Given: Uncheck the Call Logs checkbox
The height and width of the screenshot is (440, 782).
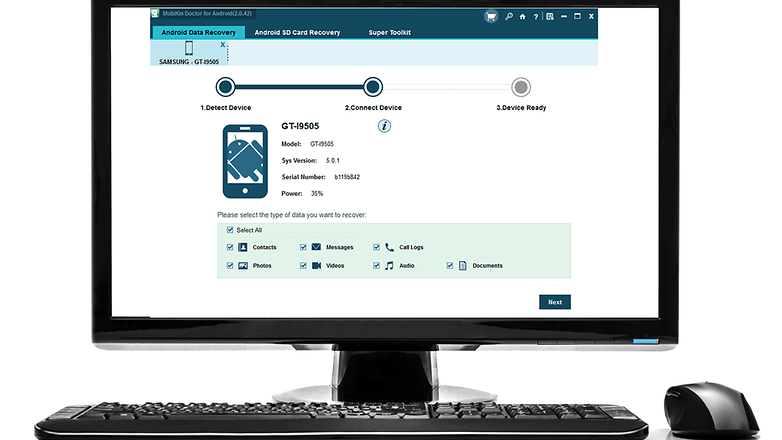Looking at the screenshot, I should [377, 247].
